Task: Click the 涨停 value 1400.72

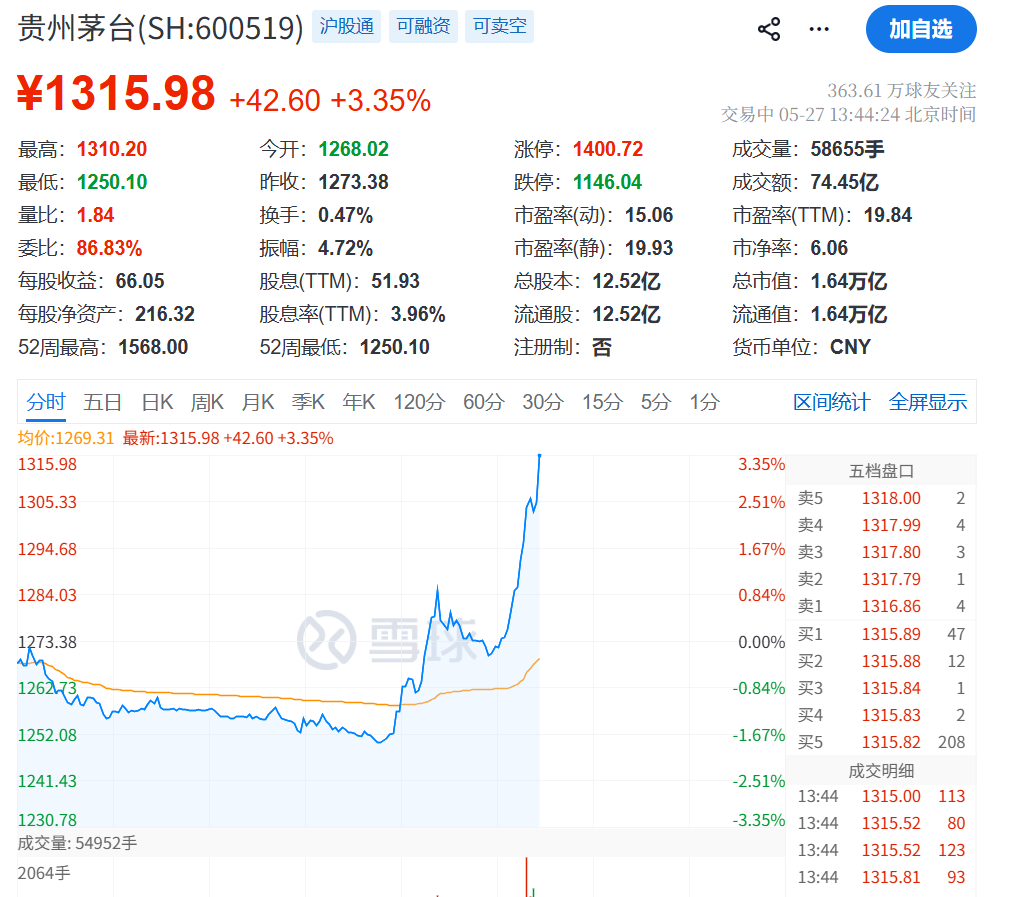Action: [x=608, y=150]
